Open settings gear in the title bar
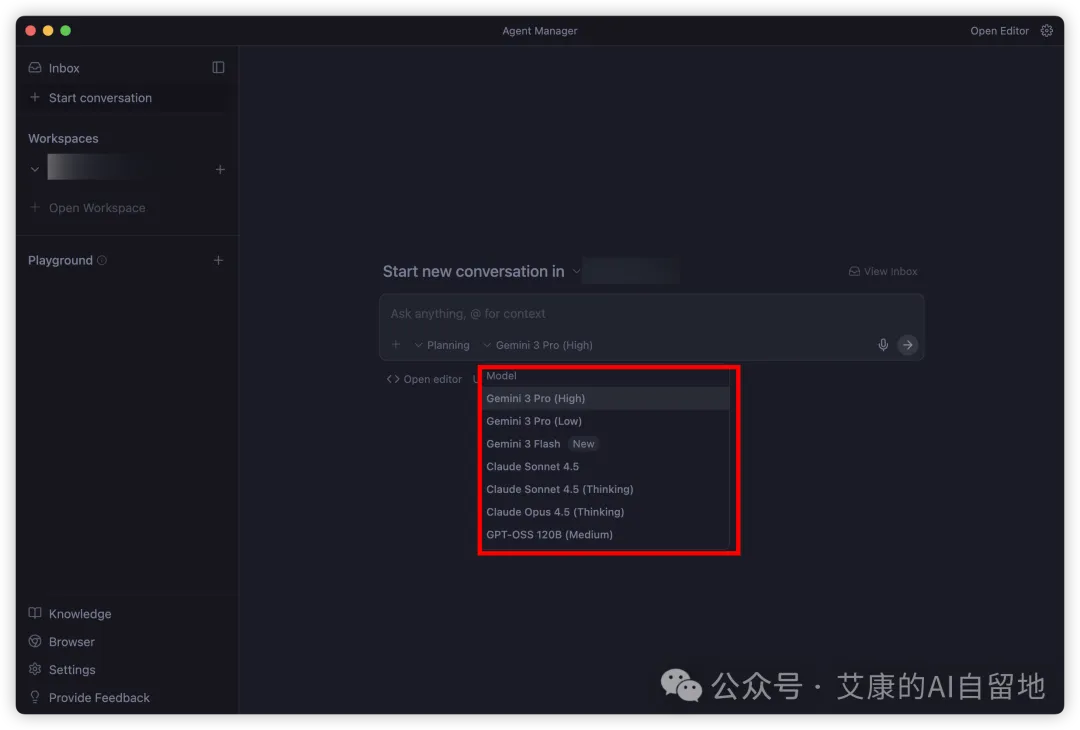The image size is (1080, 730). 1046,31
